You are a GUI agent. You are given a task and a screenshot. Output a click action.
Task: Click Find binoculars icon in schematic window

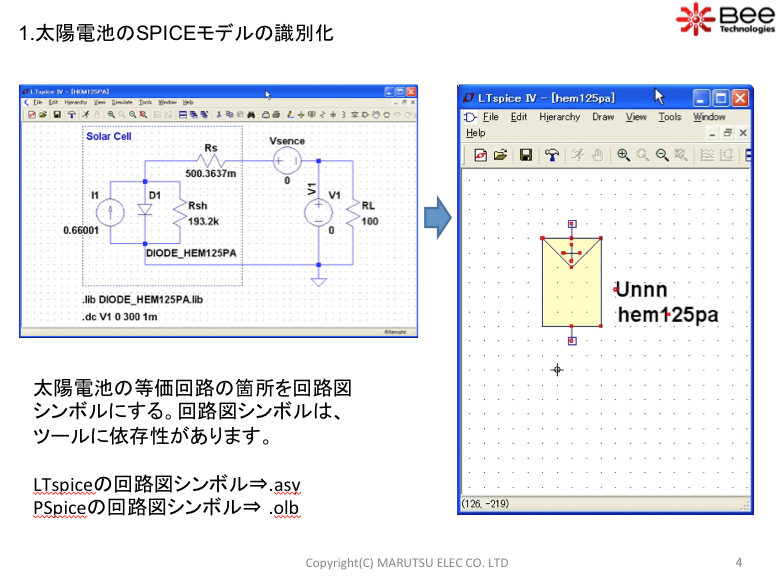pyautogui.click(x=251, y=115)
